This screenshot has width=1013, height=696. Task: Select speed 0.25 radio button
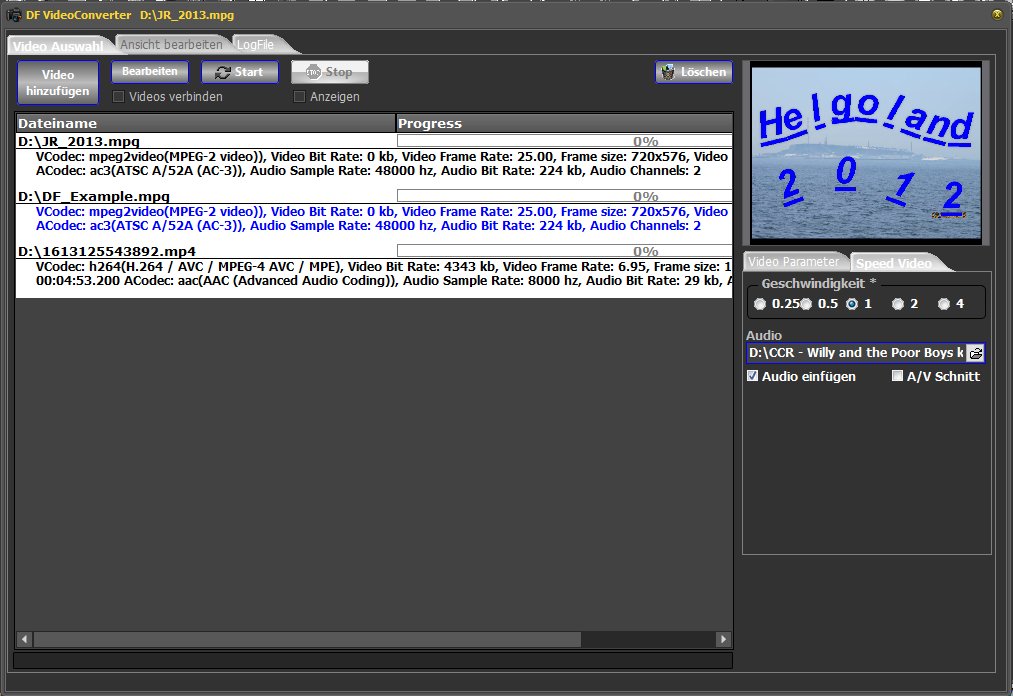(761, 304)
